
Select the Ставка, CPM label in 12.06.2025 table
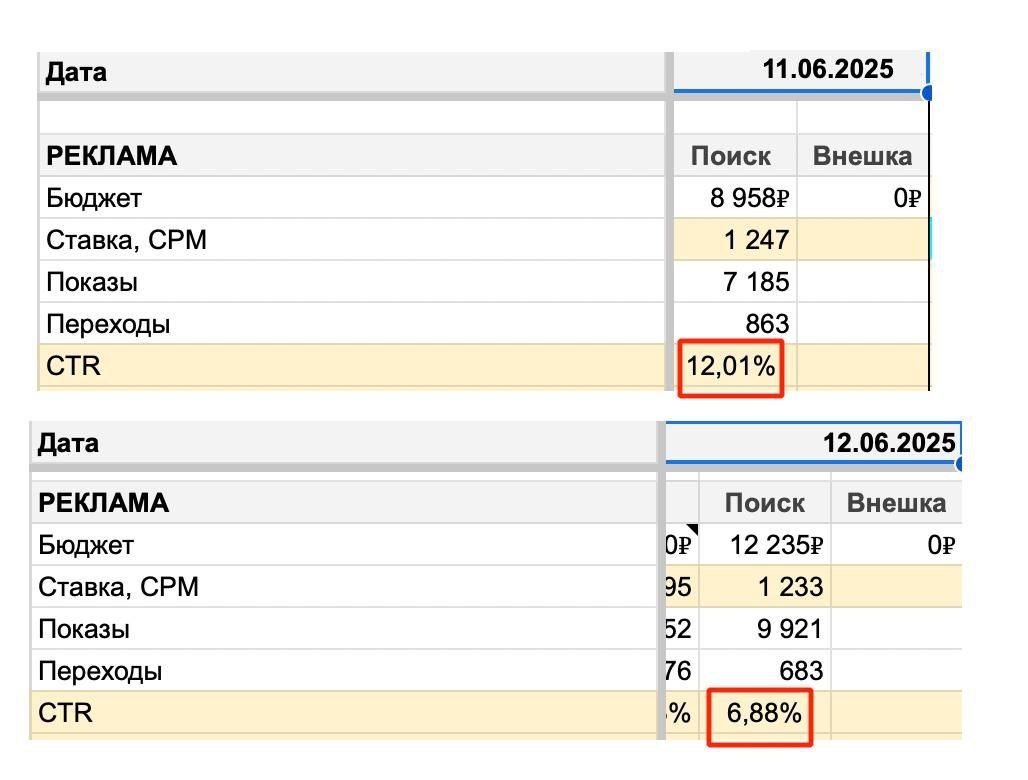[x=118, y=587]
